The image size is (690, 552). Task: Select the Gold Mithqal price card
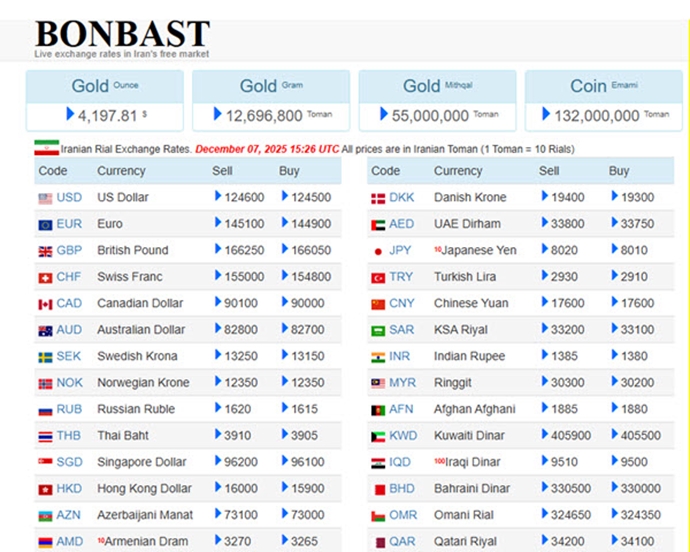(x=437, y=100)
